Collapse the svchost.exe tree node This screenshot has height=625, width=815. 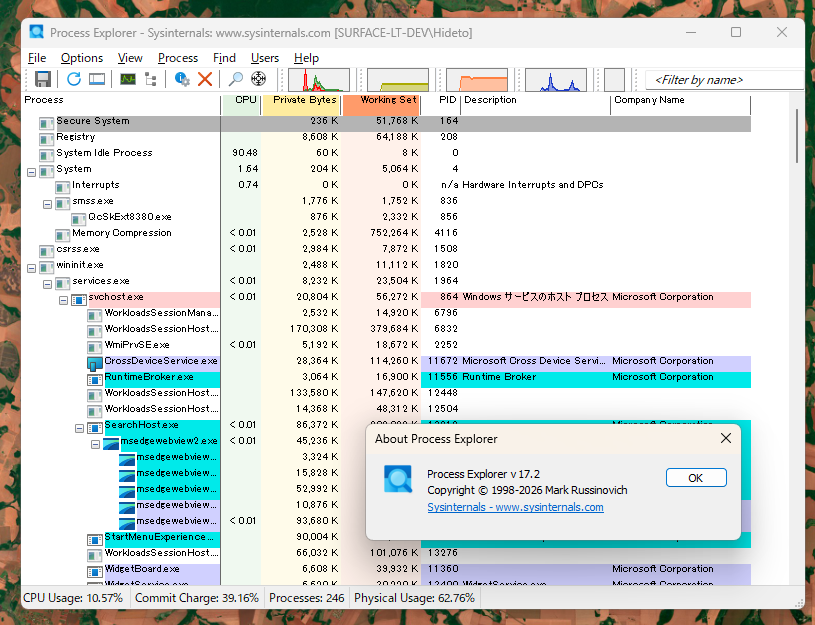(63, 301)
